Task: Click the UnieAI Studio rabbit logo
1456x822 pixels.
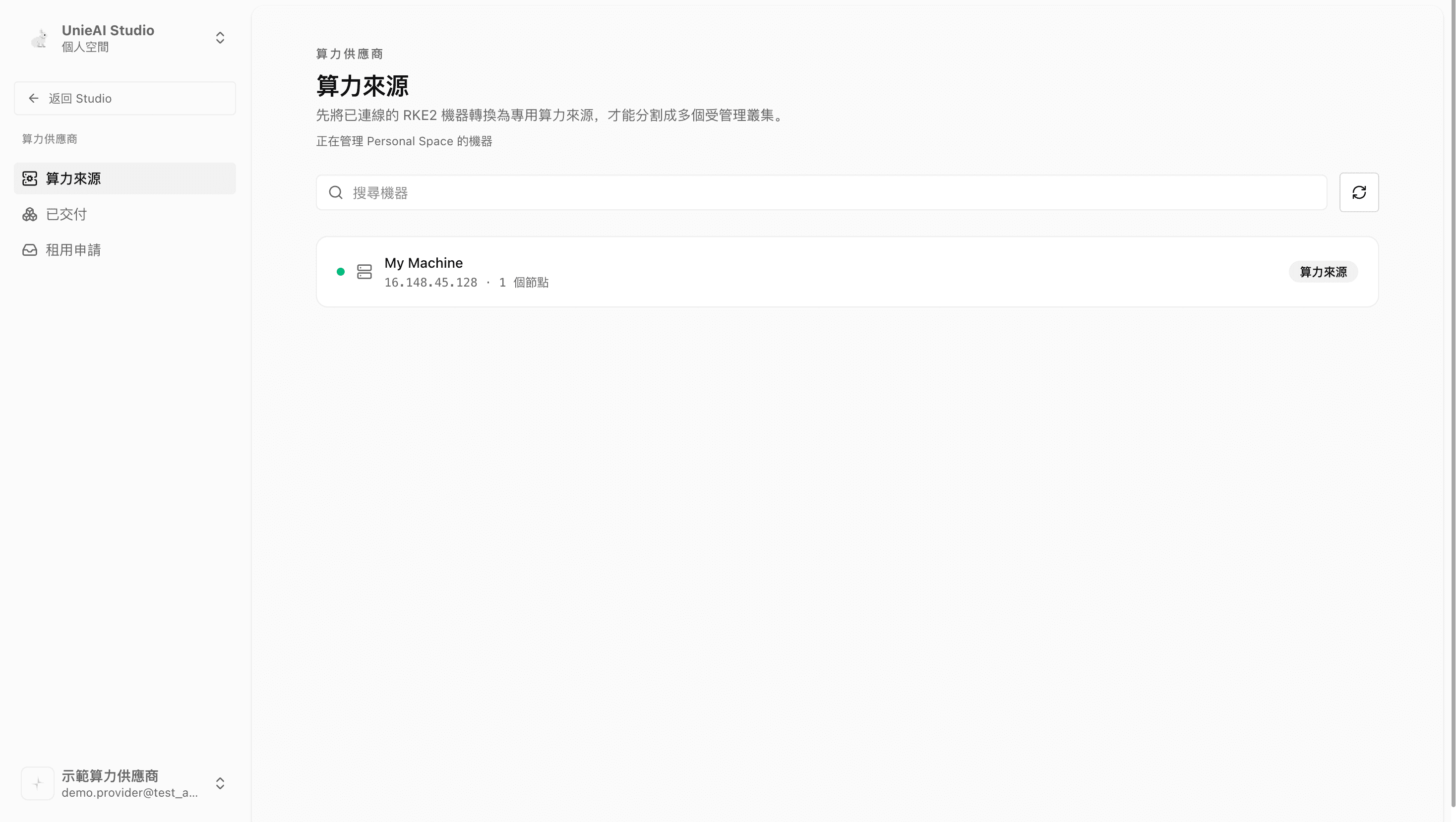Action: point(39,38)
